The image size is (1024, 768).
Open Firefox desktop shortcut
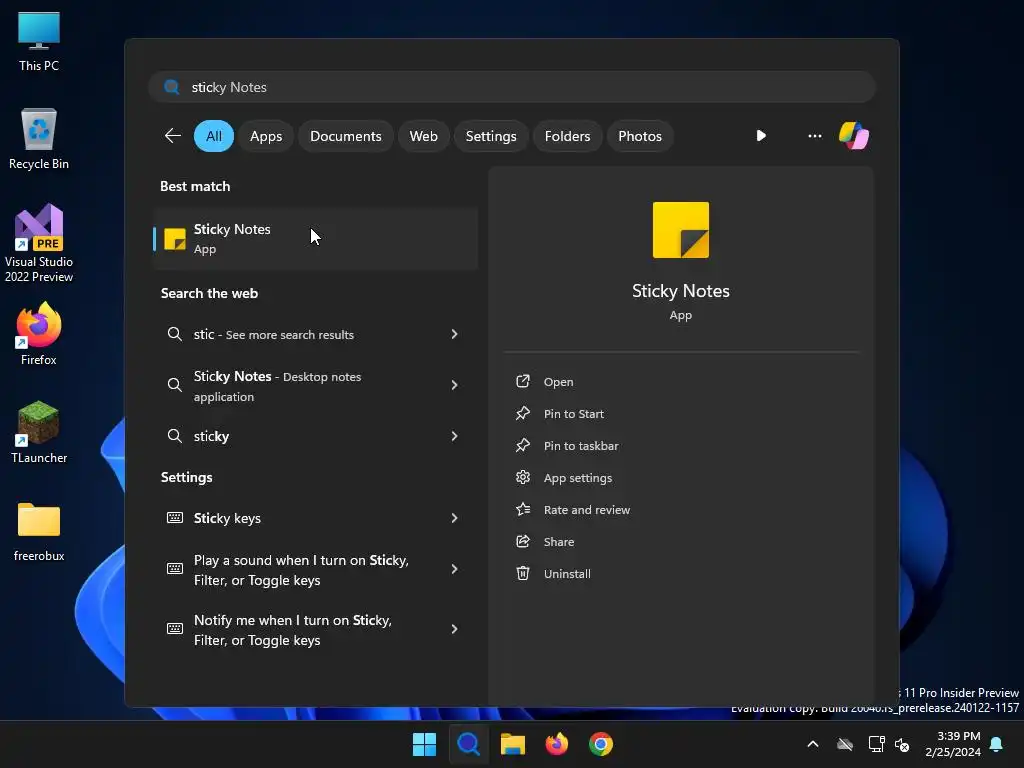(x=39, y=334)
